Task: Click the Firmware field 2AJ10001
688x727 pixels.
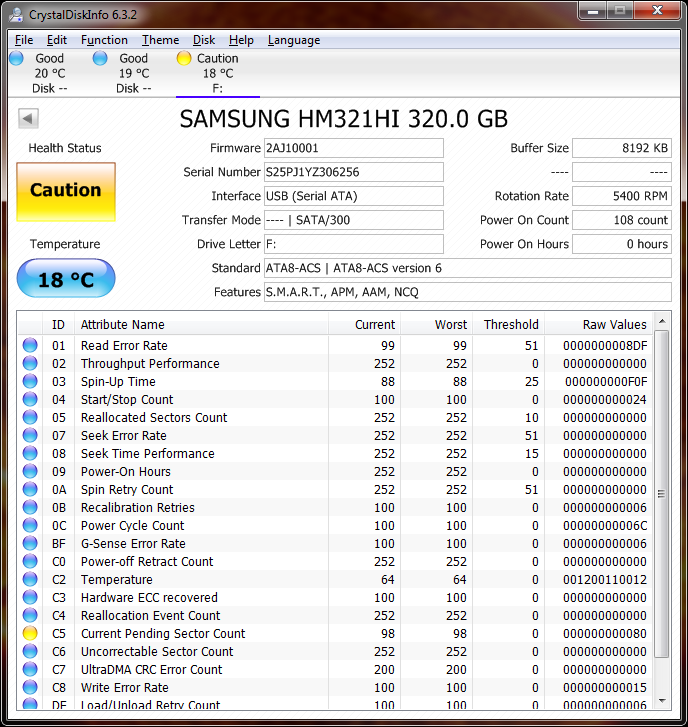Action: click(354, 148)
